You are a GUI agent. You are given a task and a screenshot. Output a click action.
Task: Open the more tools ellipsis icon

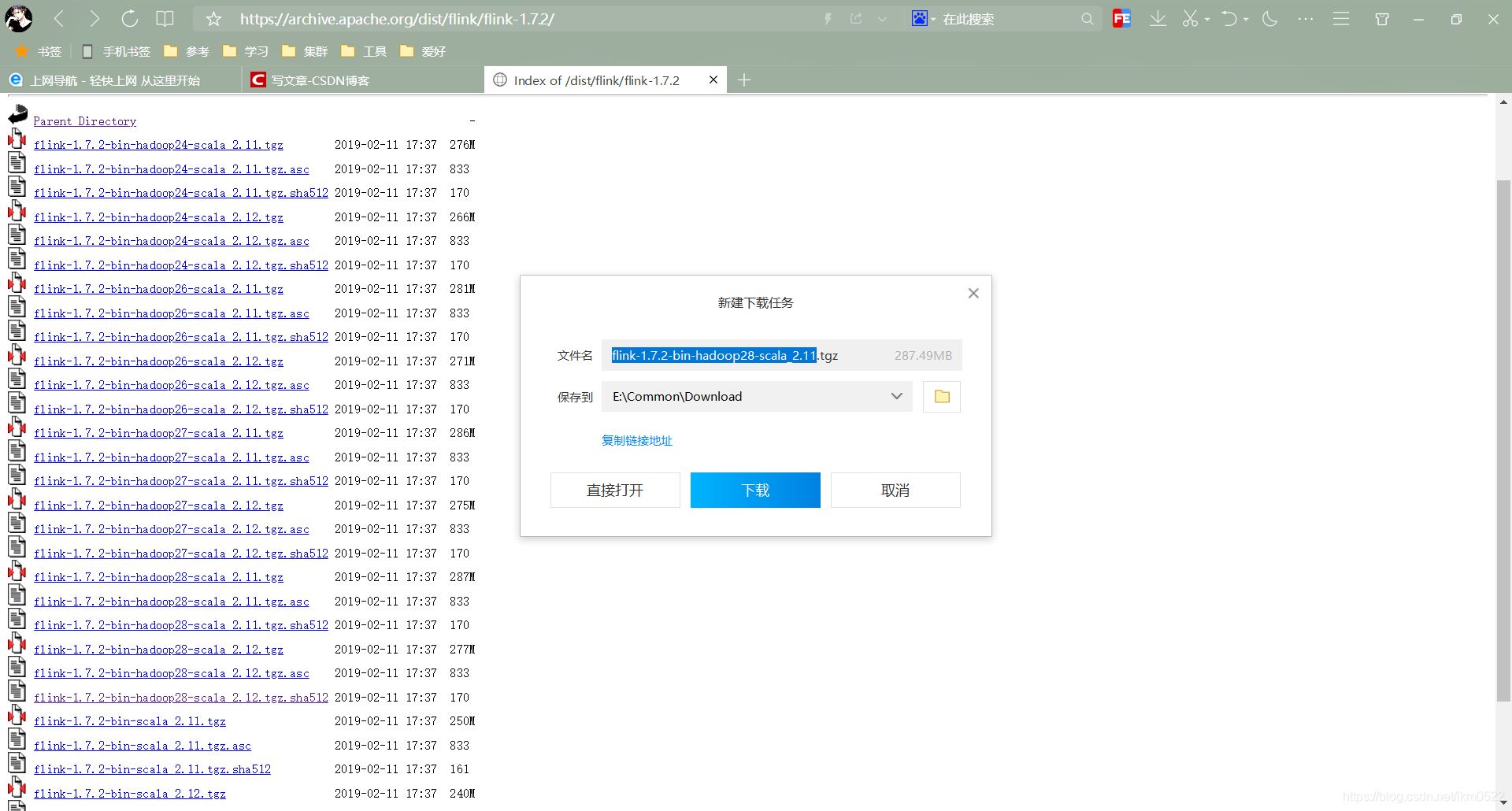(1306, 19)
